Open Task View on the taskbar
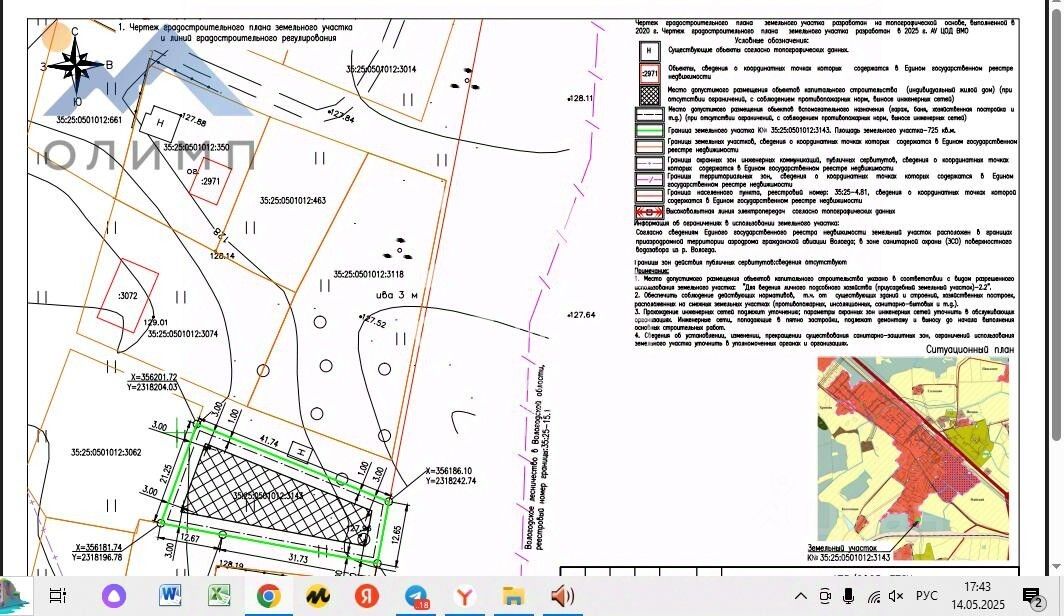The height and width of the screenshot is (616, 1064). [x=58, y=596]
